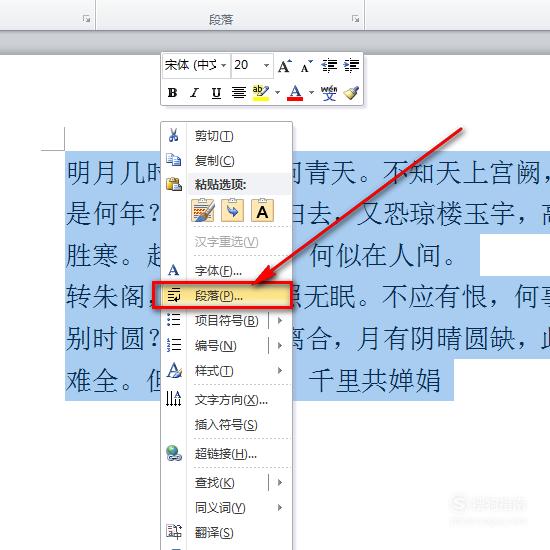This screenshot has height=550, width=550.
Task: Click the translate icon beside 翻译(S)
Action: (174, 532)
